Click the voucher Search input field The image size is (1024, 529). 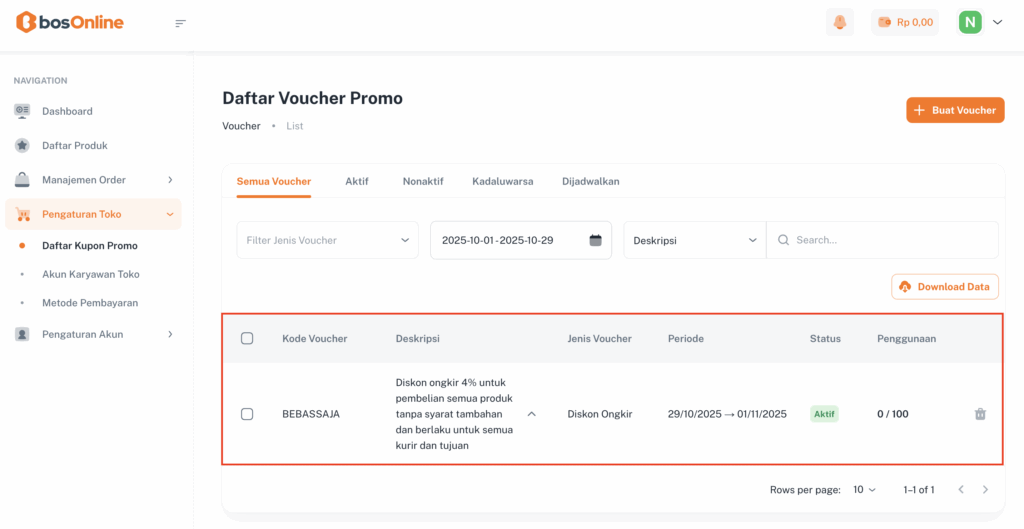pyautogui.click(x=890, y=240)
